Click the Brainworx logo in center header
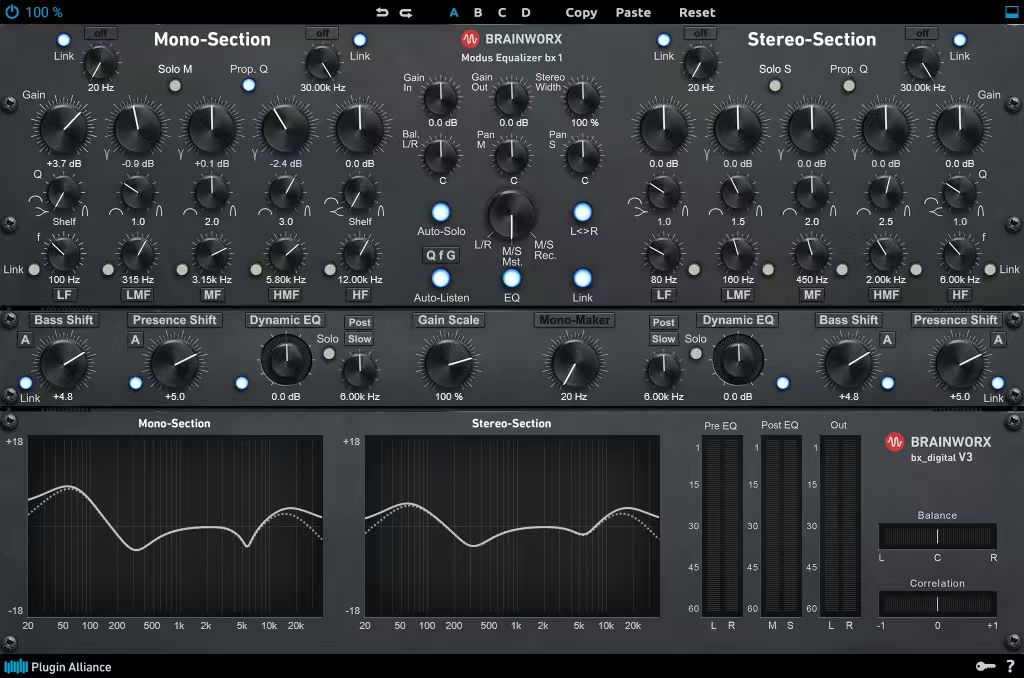 coord(470,39)
